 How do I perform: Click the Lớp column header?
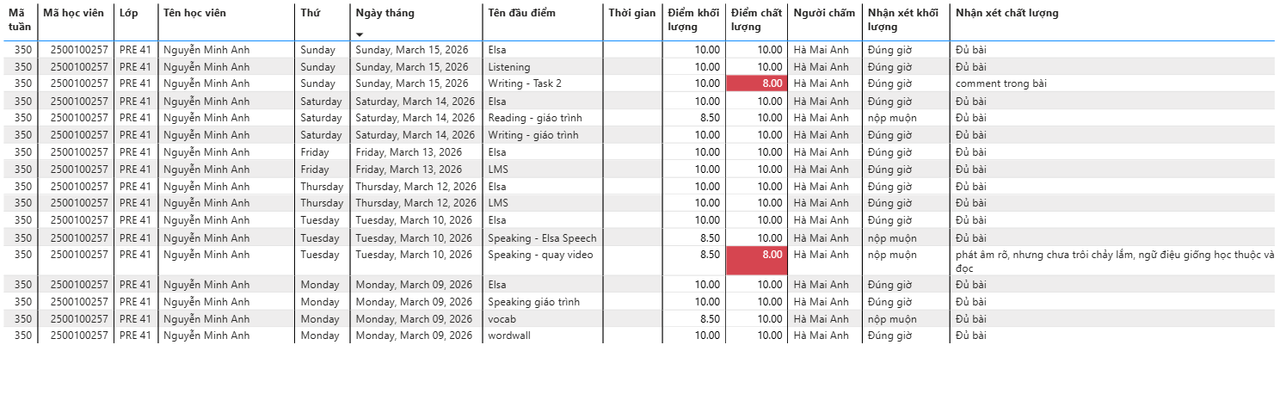pos(129,13)
